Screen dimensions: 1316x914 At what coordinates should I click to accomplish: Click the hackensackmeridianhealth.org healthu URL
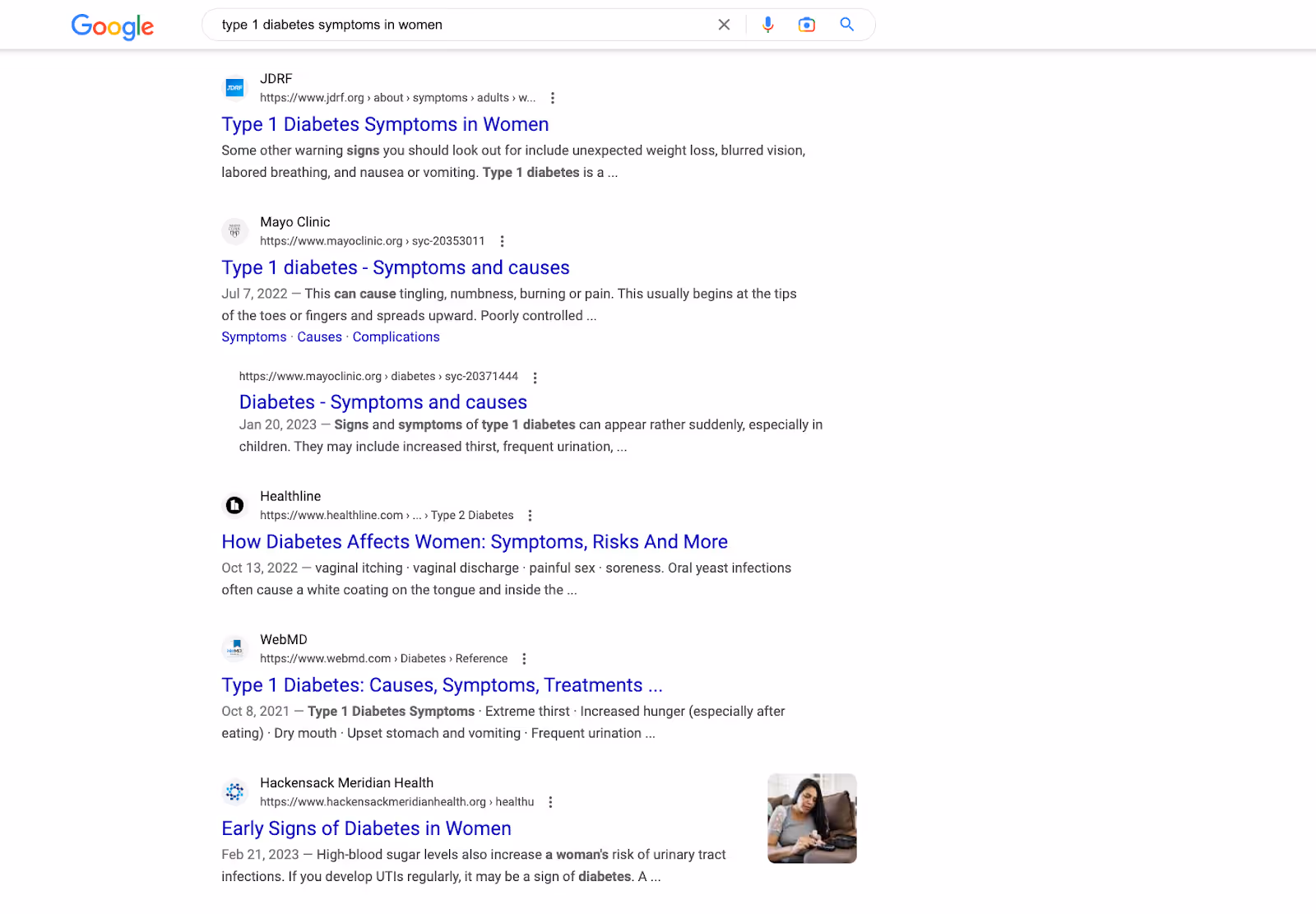click(397, 802)
